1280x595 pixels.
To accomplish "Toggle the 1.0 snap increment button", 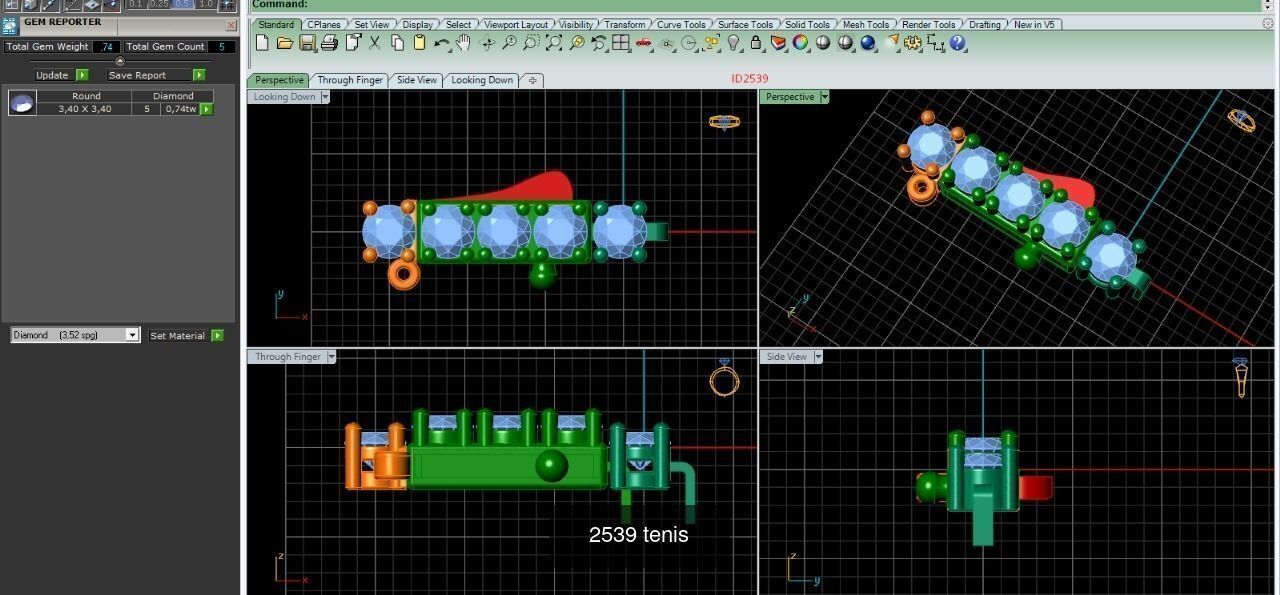I will pos(206,5).
